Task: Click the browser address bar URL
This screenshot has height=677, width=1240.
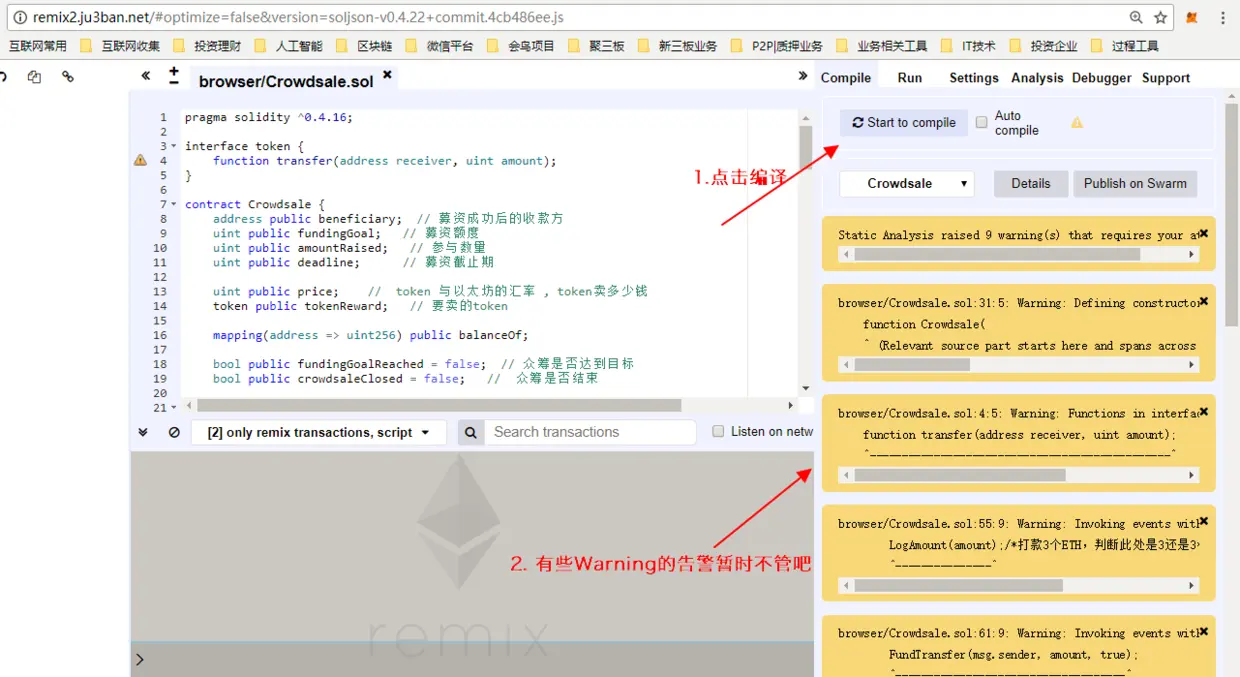Action: click(x=300, y=18)
